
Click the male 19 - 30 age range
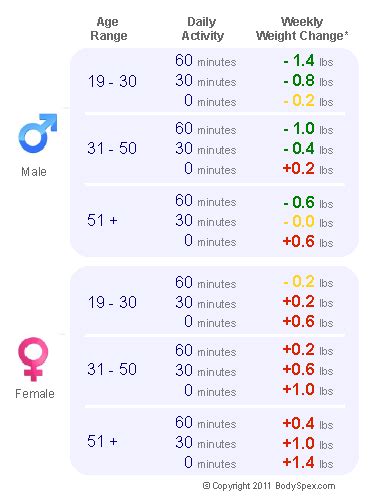pyautogui.click(x=112, y=81)
